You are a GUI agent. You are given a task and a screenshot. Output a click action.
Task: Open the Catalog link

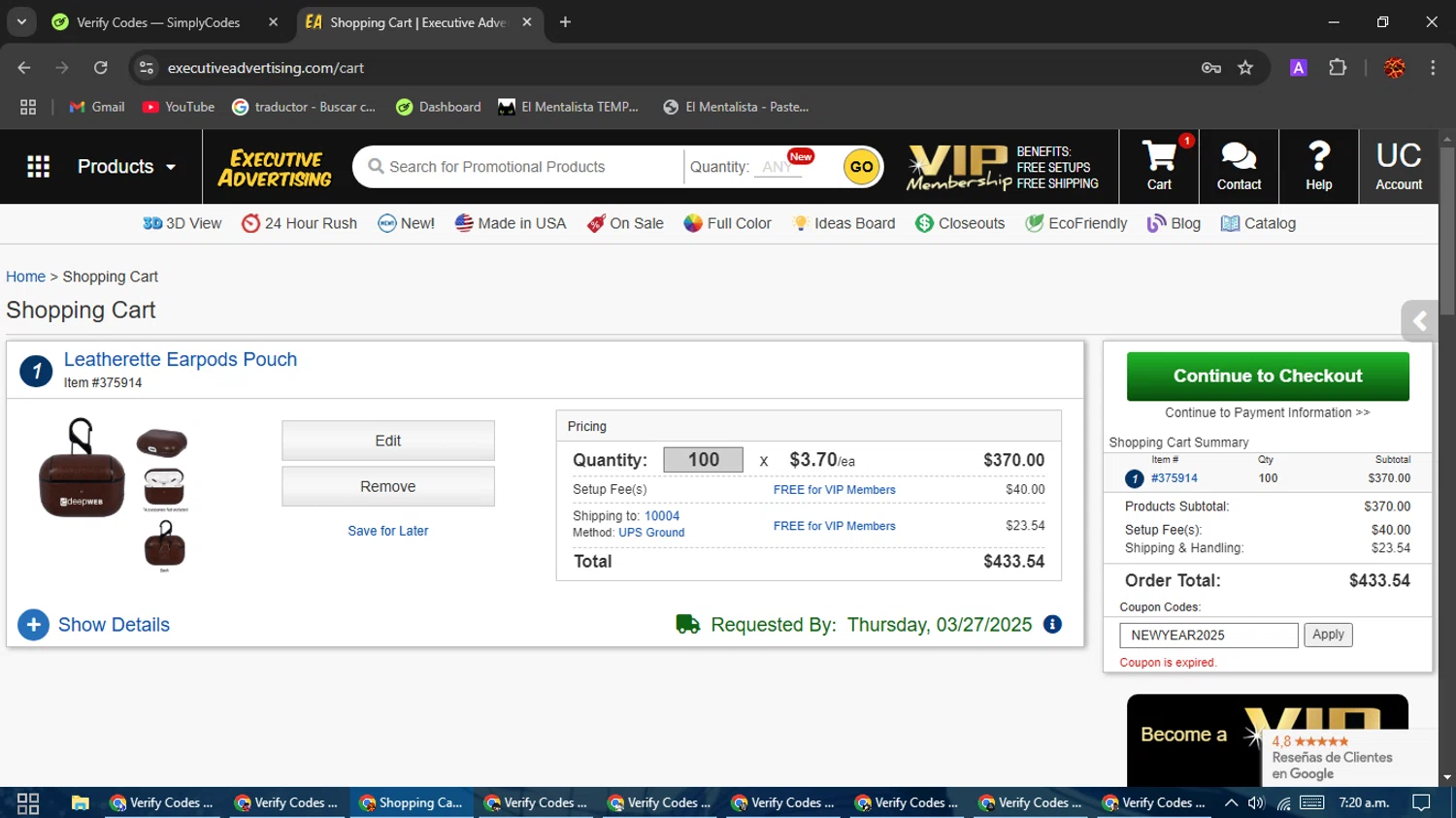1258,223
